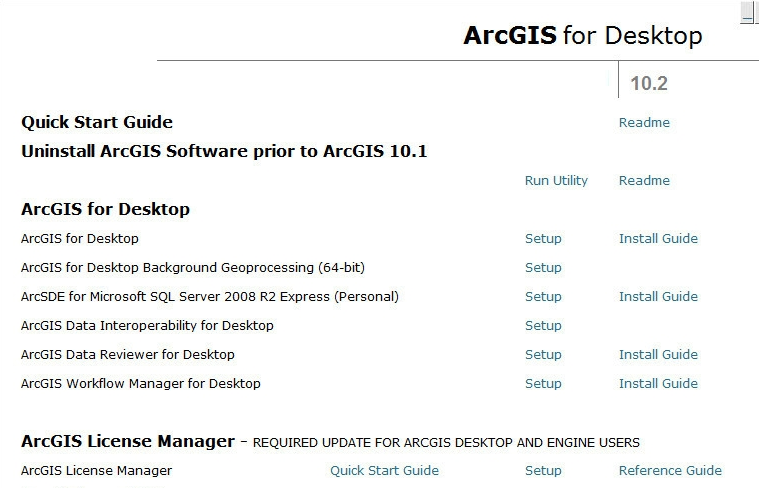Click the 'ArcGIS Data Interoperability for Desktop' label
Viewport: 759px width, 488px height.
(x=147, y=326)
